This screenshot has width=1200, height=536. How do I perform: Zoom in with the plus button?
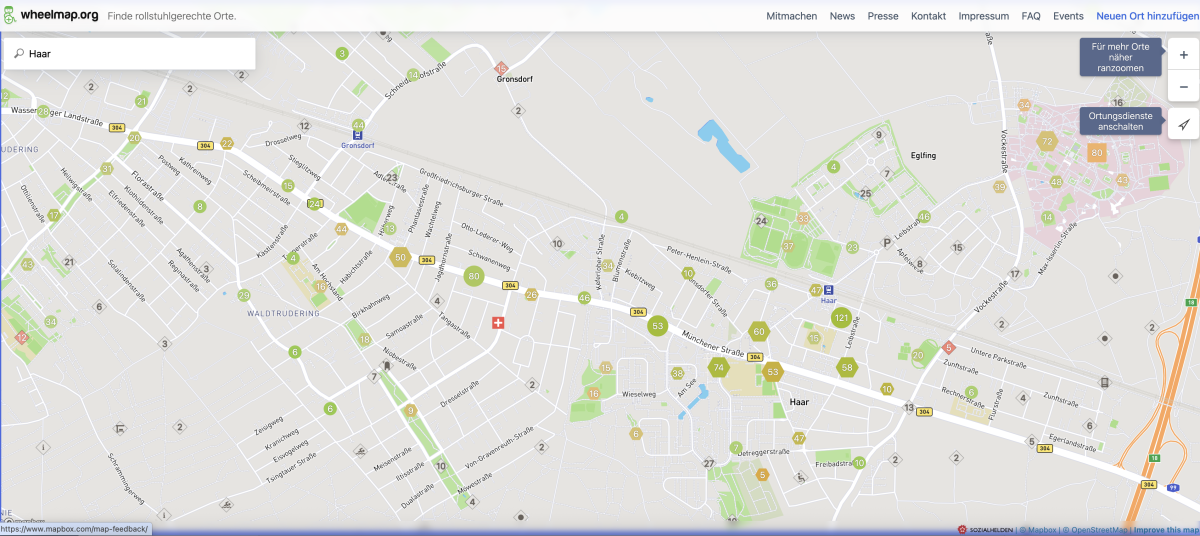point(1184,55)
